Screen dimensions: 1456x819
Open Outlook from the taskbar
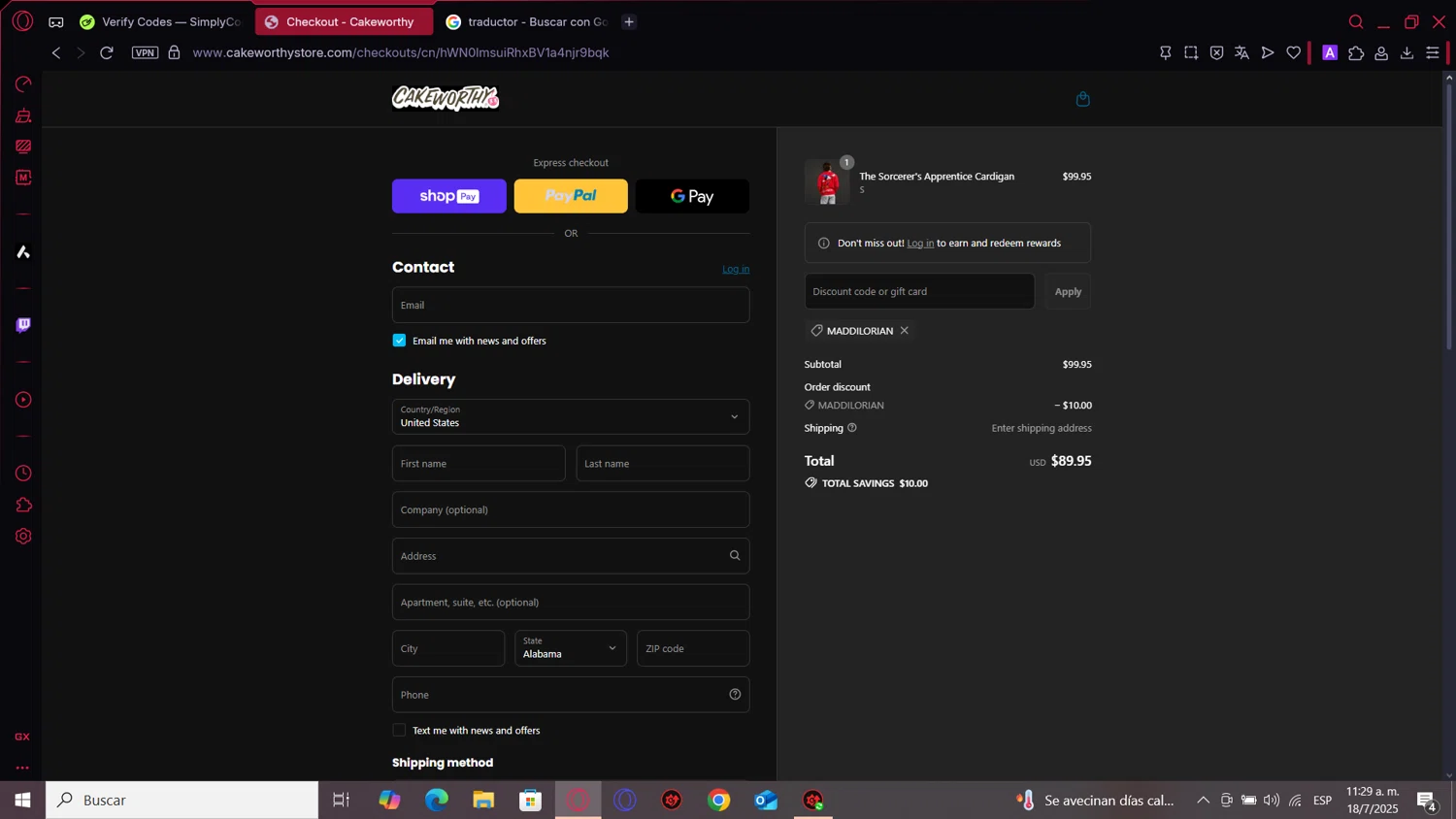tap(766, 801)
